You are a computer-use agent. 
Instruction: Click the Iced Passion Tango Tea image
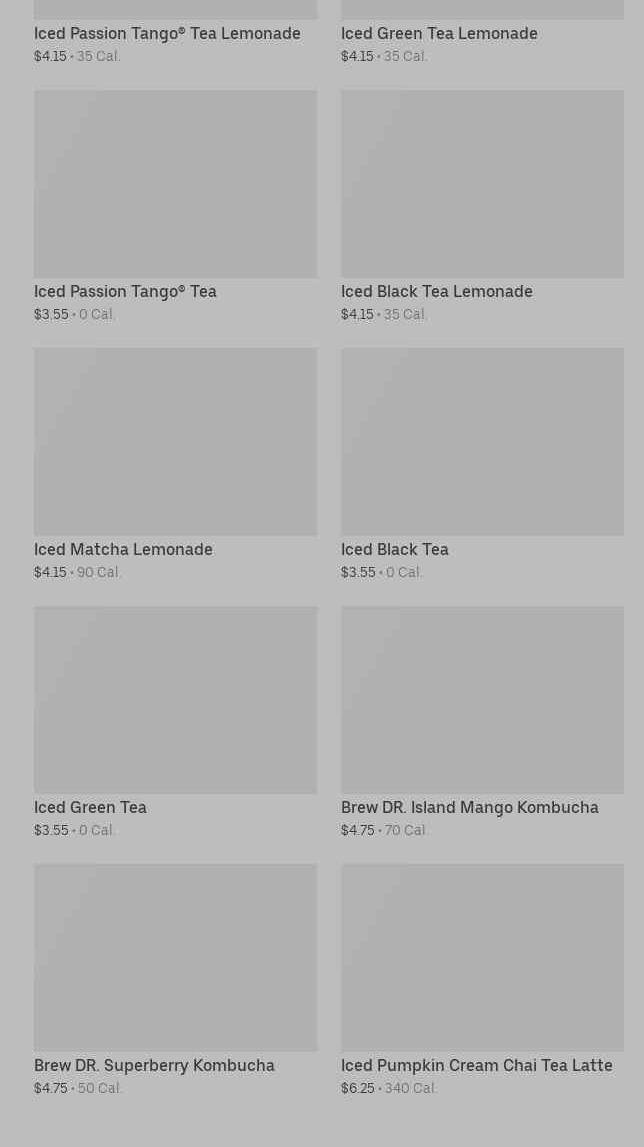point(175,184)
